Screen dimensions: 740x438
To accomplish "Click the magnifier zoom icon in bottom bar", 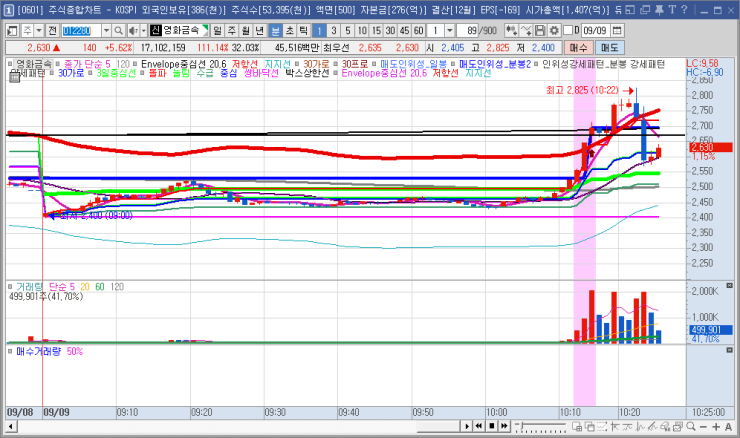I will pyautogui.click(x=691, y=427).
